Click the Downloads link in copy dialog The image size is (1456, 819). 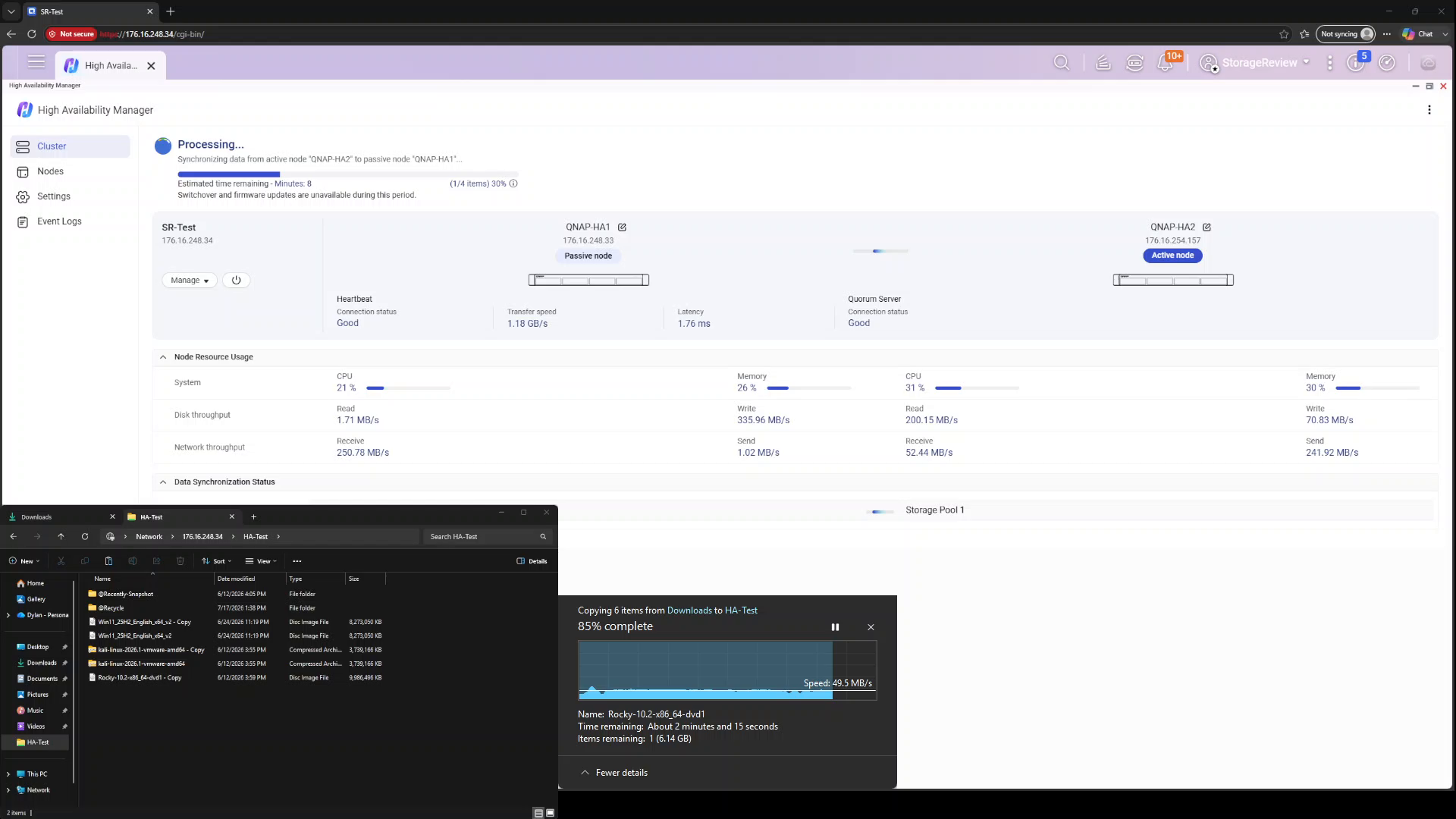tap(689, 610)
